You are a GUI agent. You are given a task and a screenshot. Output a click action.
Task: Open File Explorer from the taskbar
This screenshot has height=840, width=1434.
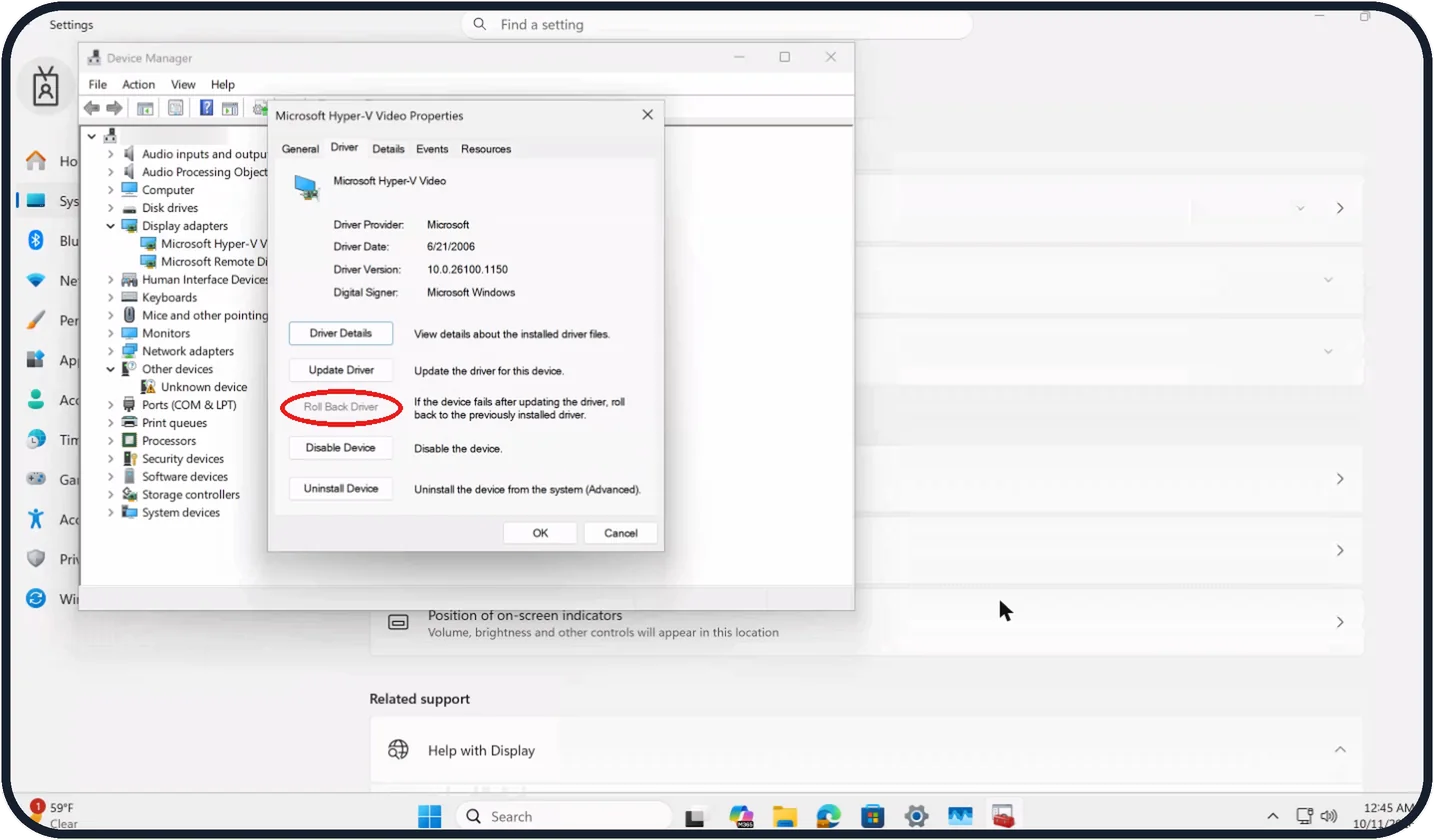click(x=784, y=816)
